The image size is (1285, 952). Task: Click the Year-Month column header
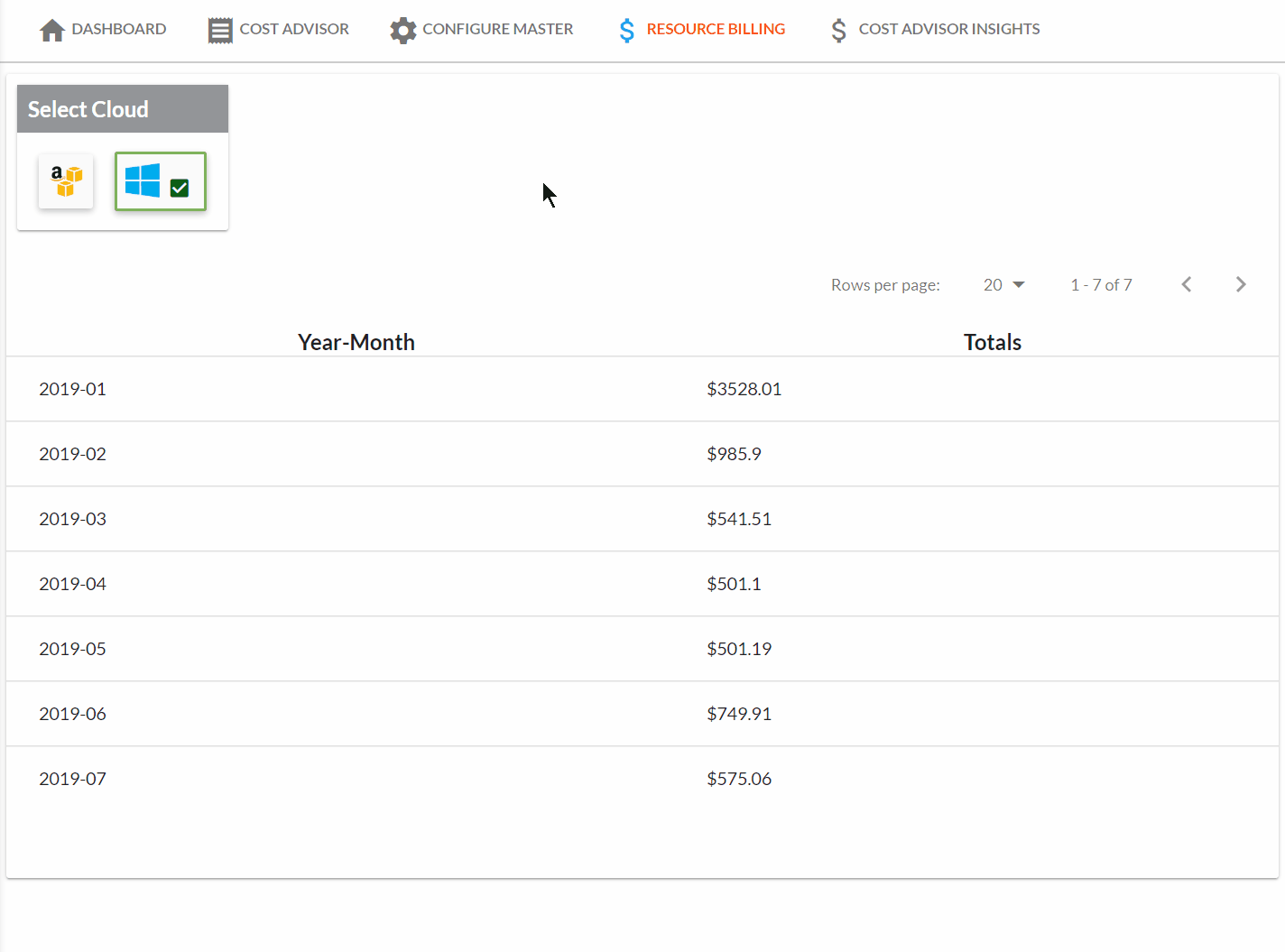[356, 342]
